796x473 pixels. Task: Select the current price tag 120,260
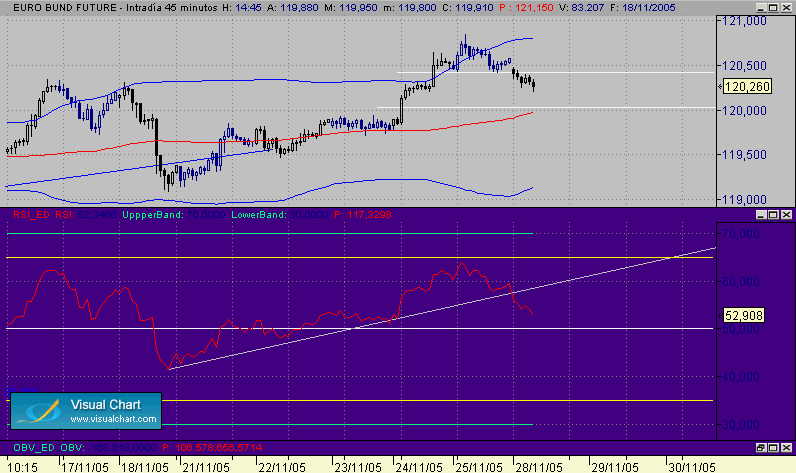(x=747, y=87)
